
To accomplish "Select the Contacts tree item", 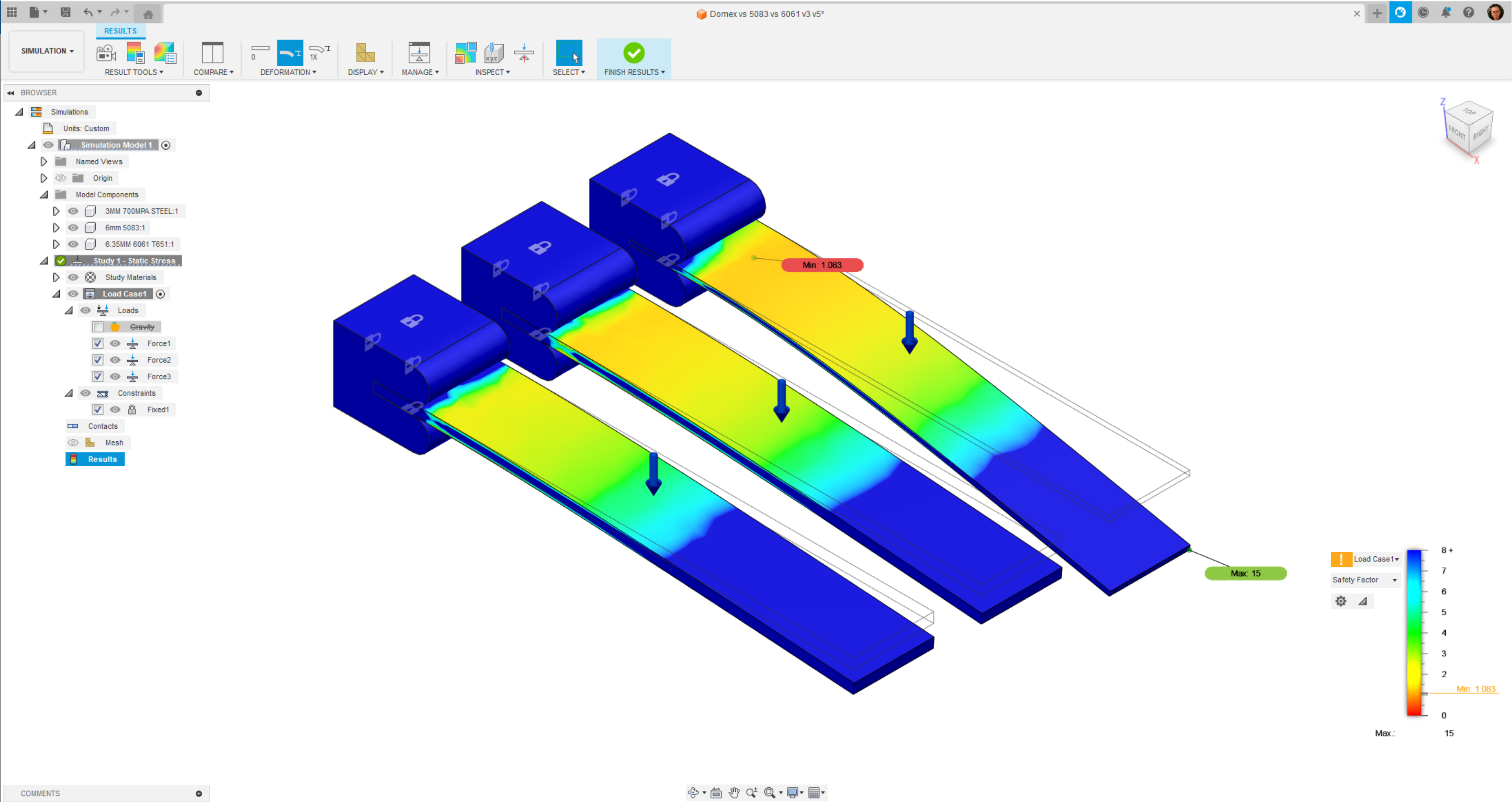I will tap(103, 426).
